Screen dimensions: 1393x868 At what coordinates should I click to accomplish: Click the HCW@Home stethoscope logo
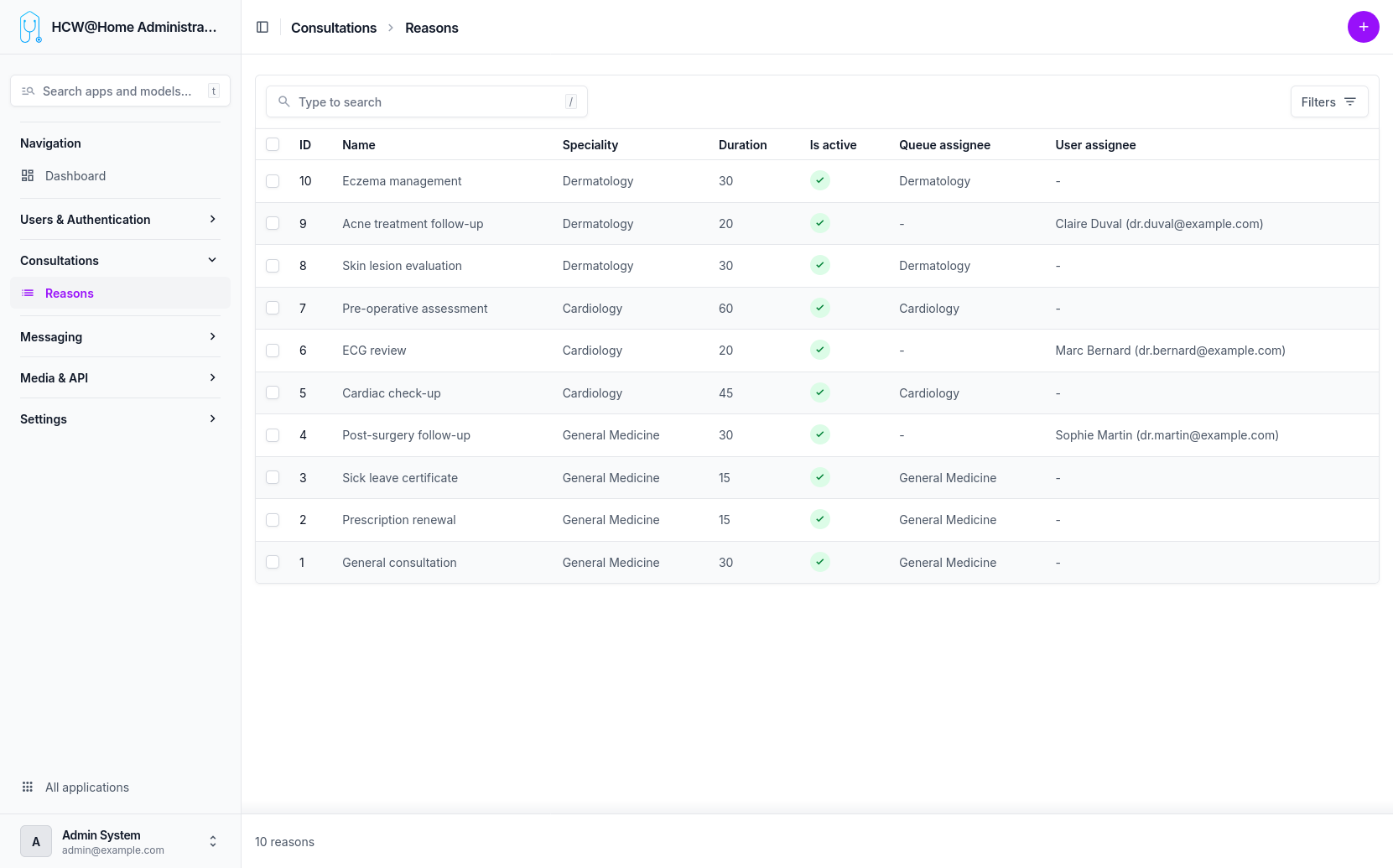30,27
